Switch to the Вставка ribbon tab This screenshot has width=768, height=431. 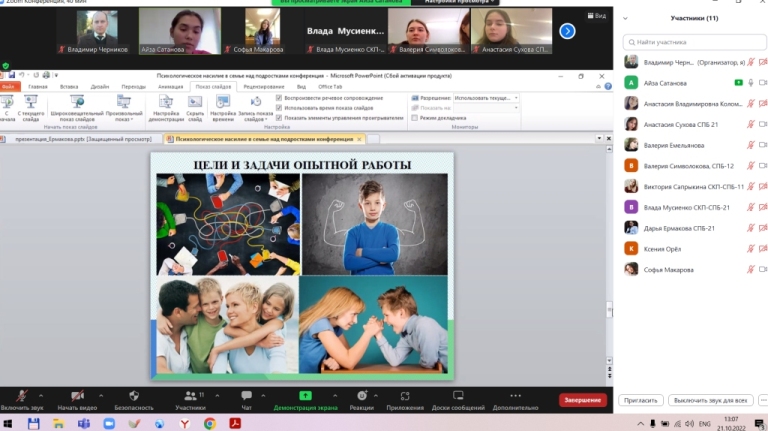pos(69,87)
